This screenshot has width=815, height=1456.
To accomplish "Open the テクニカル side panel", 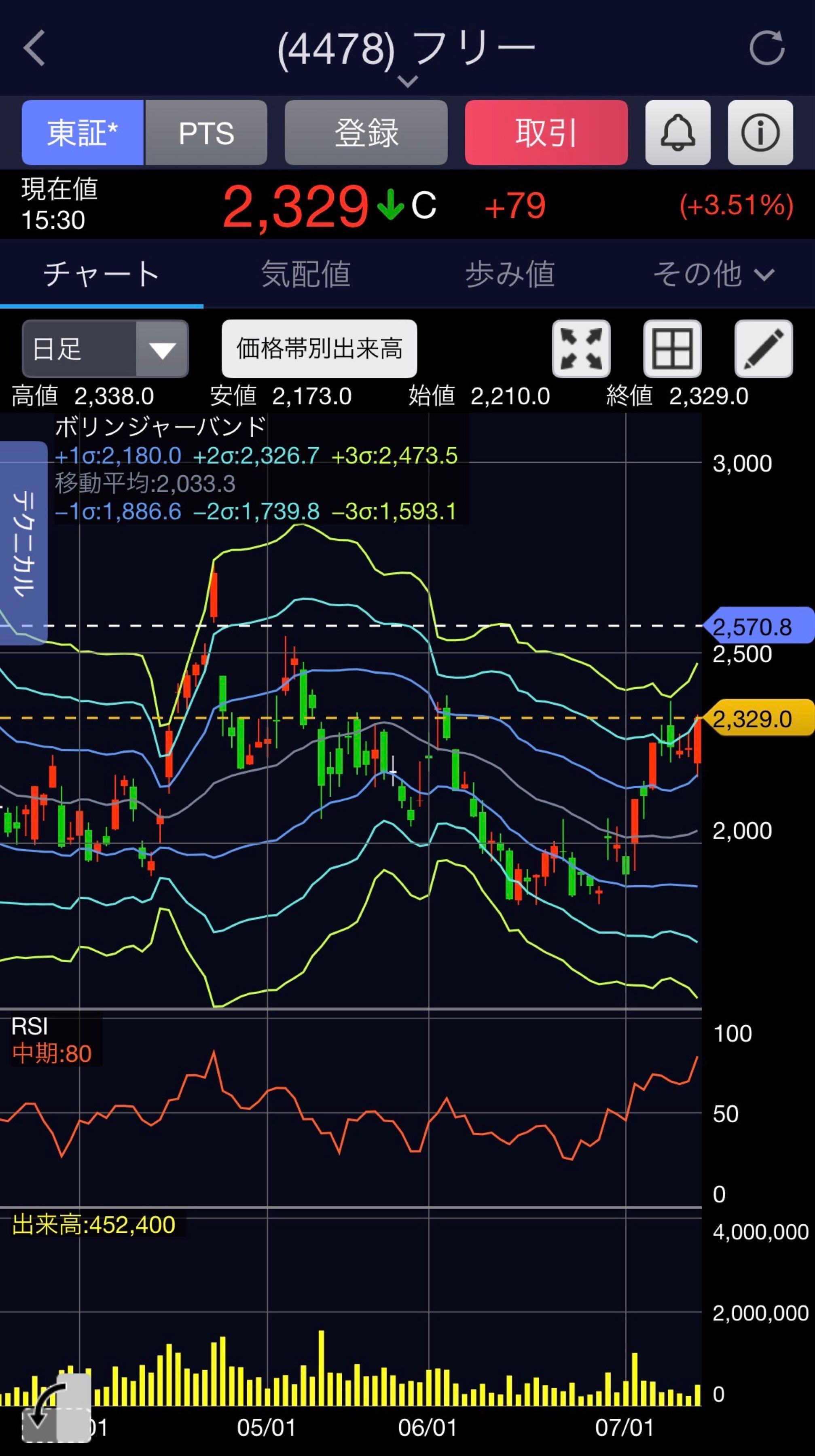I will tap(23, 543).
